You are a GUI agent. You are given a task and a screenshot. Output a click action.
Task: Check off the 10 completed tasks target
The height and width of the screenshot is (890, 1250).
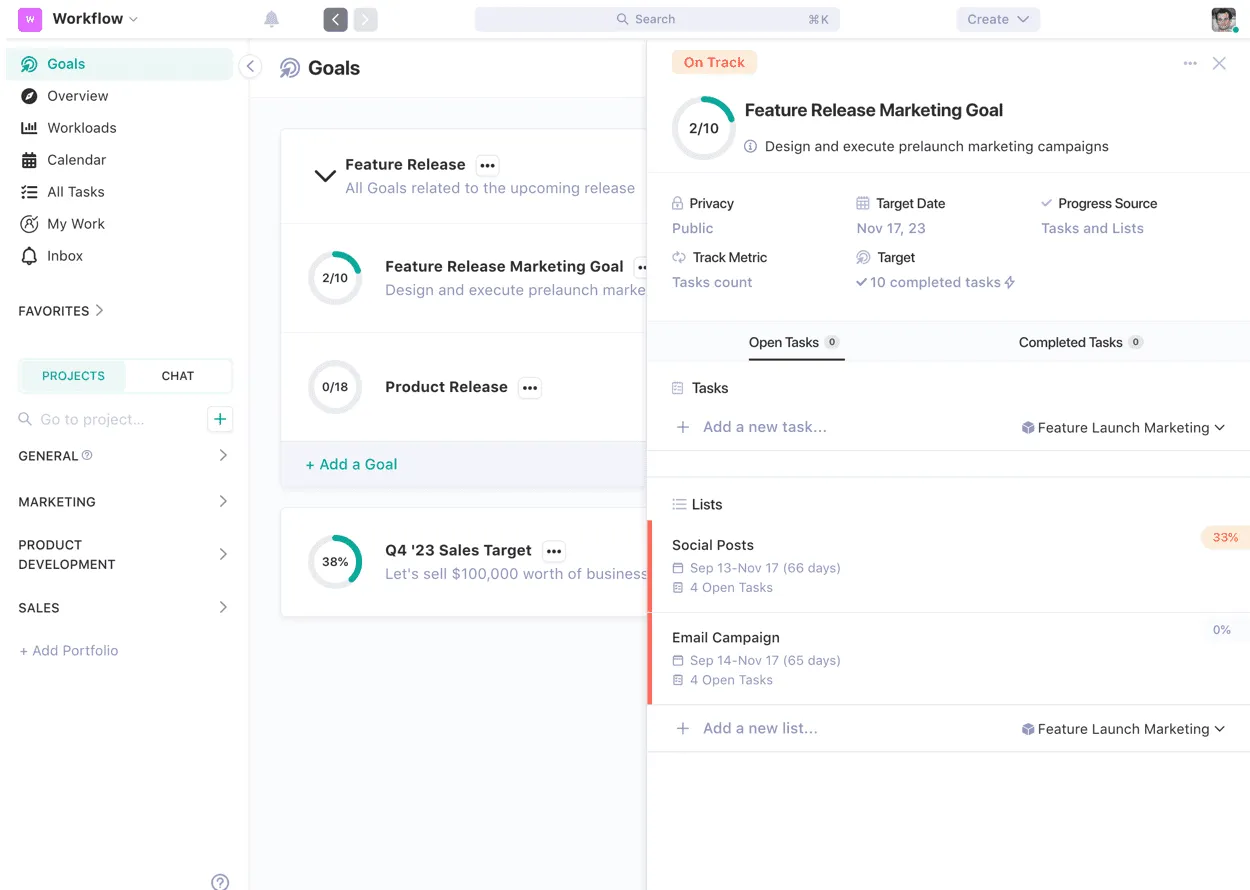[x=862, y=282]
